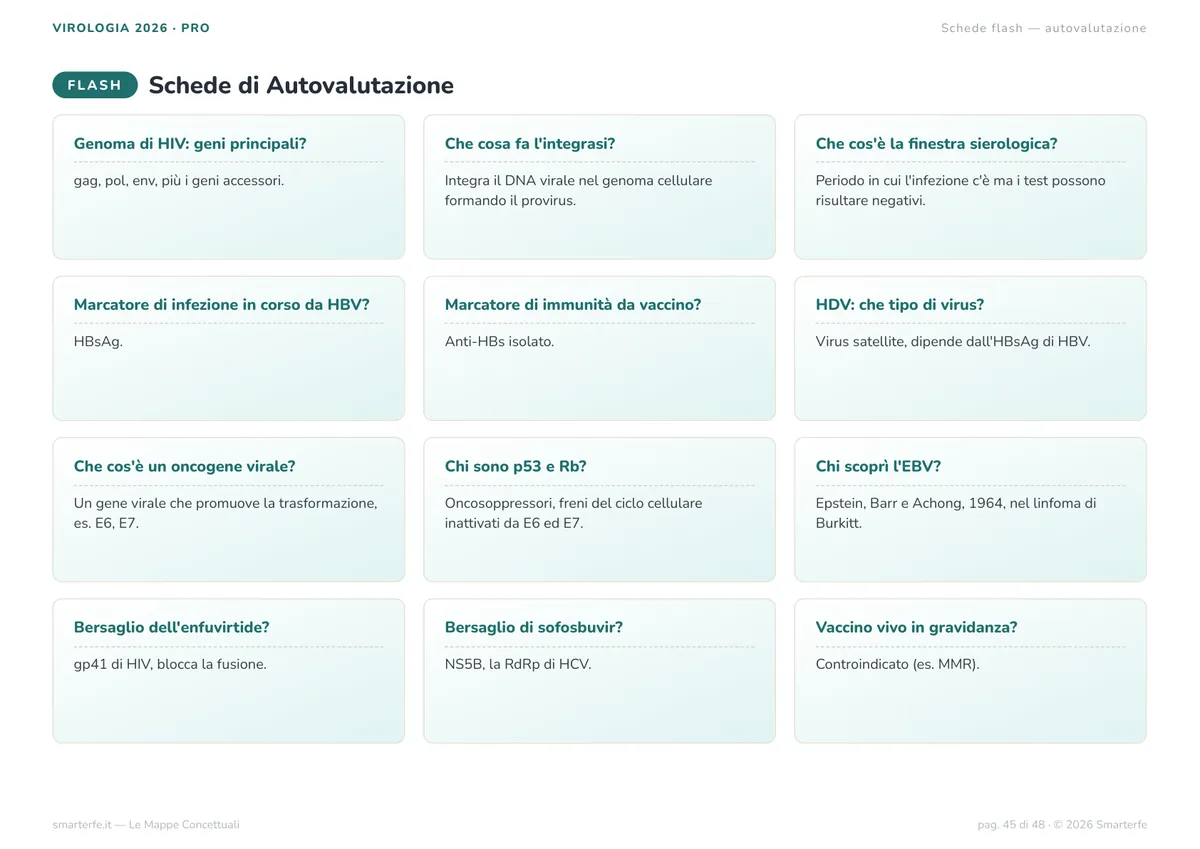Select the question "Bersaglio di sofosbuvir?"

point(534,628)
